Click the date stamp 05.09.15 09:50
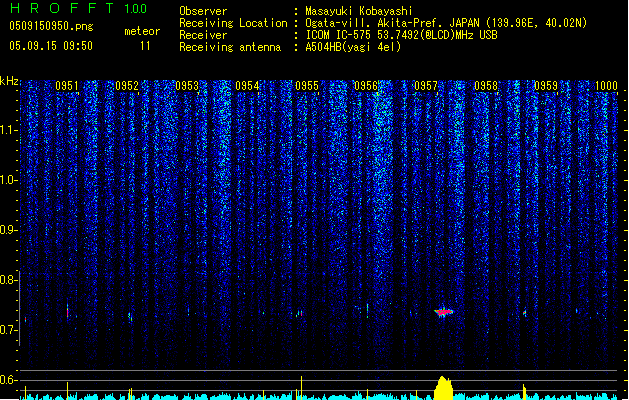Viewport: 629px width, 400px height. pyautogui.click(x=51, y=46)
